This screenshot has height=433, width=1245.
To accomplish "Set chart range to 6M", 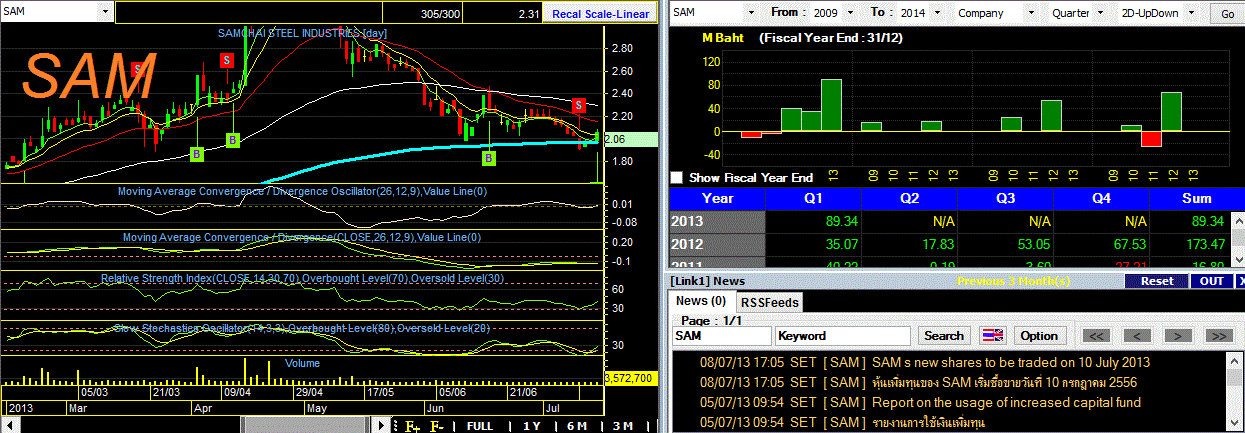I will click(577, 426).
